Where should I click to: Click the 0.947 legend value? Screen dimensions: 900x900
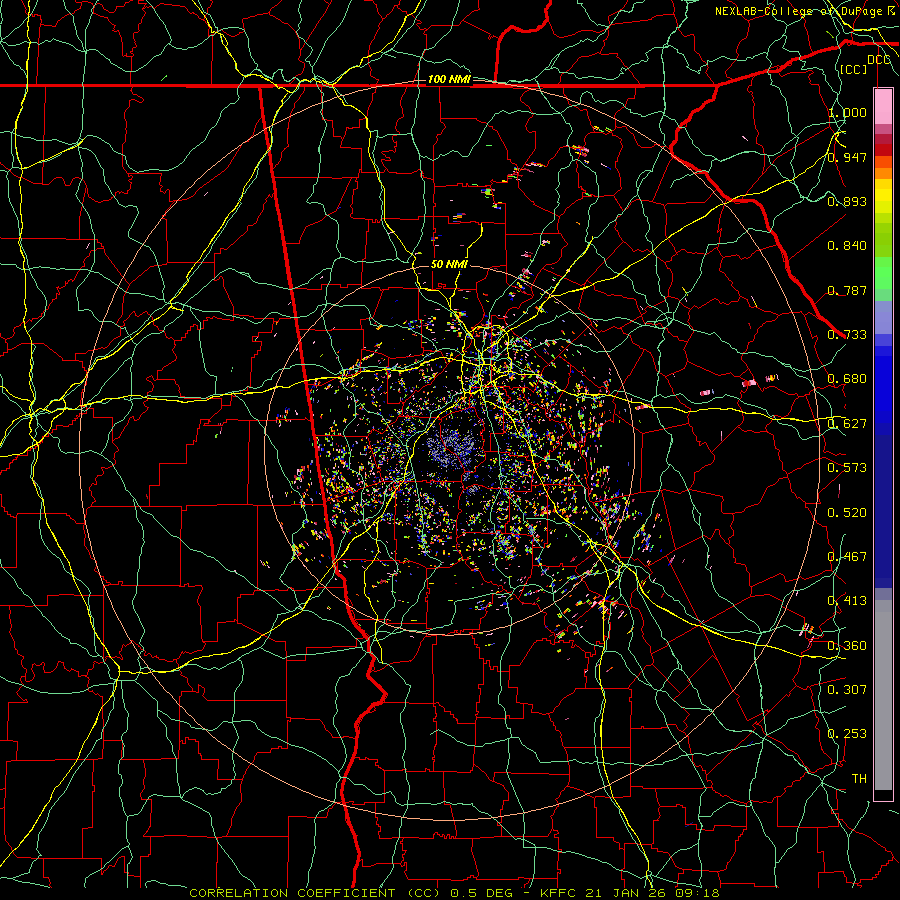click(847, 157)
